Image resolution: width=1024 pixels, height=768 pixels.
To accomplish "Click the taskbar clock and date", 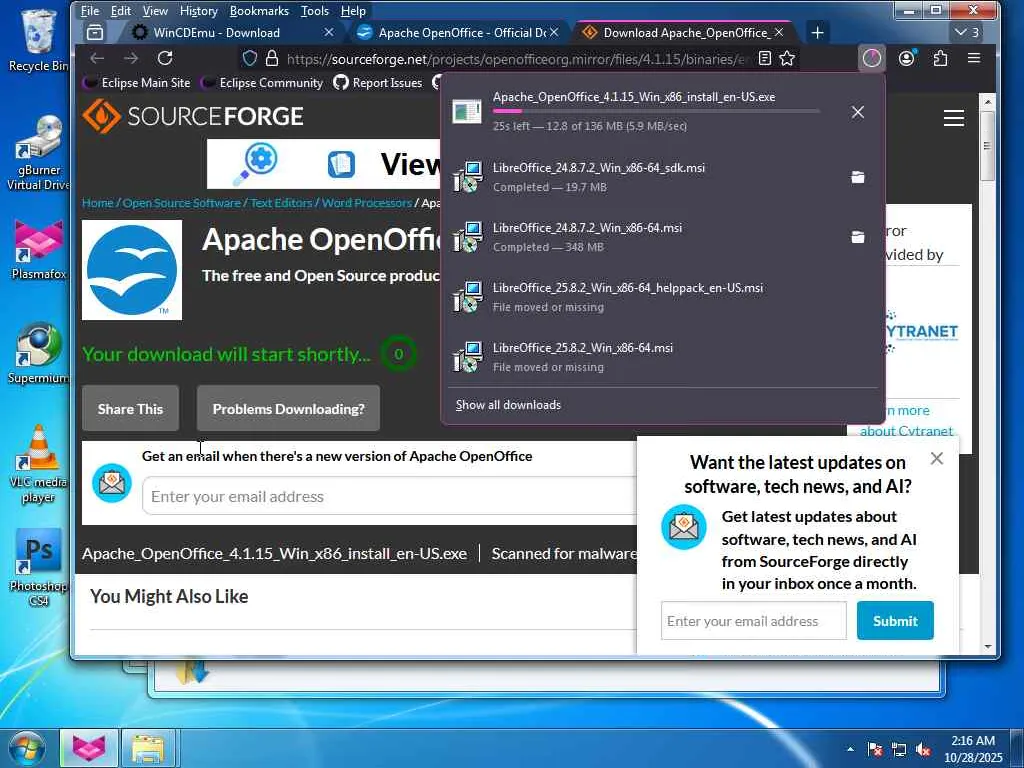I will point(973,749).
